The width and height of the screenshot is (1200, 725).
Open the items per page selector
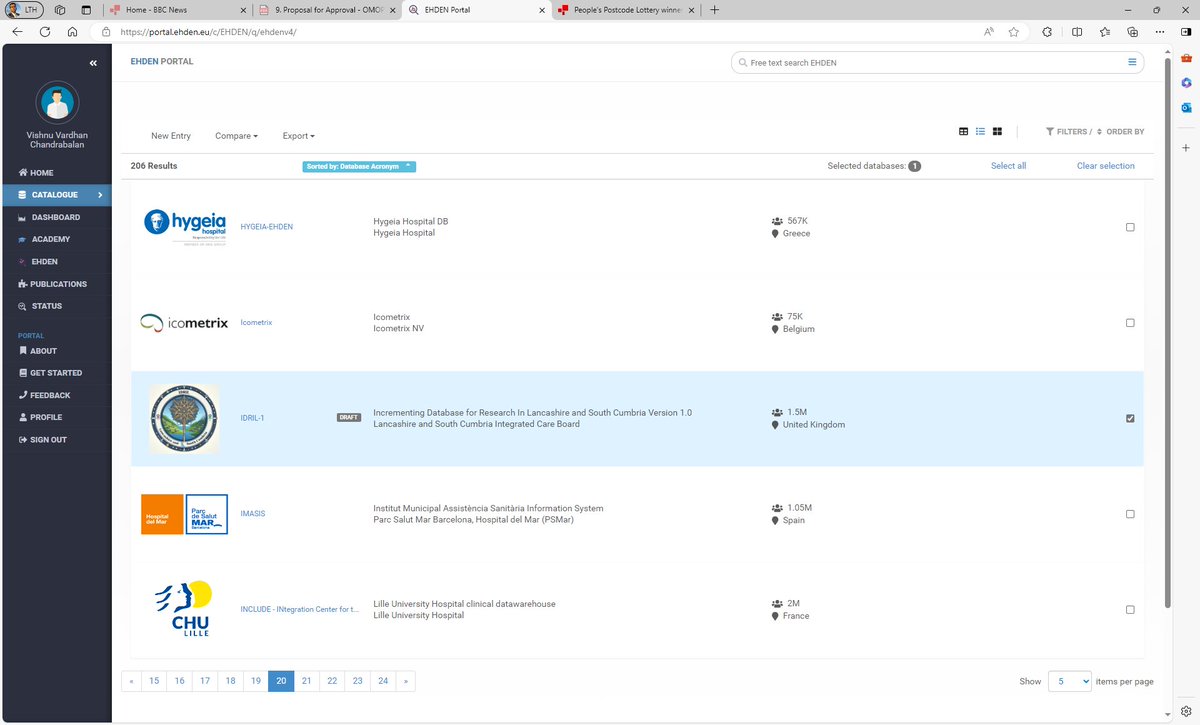(1070, 681)
